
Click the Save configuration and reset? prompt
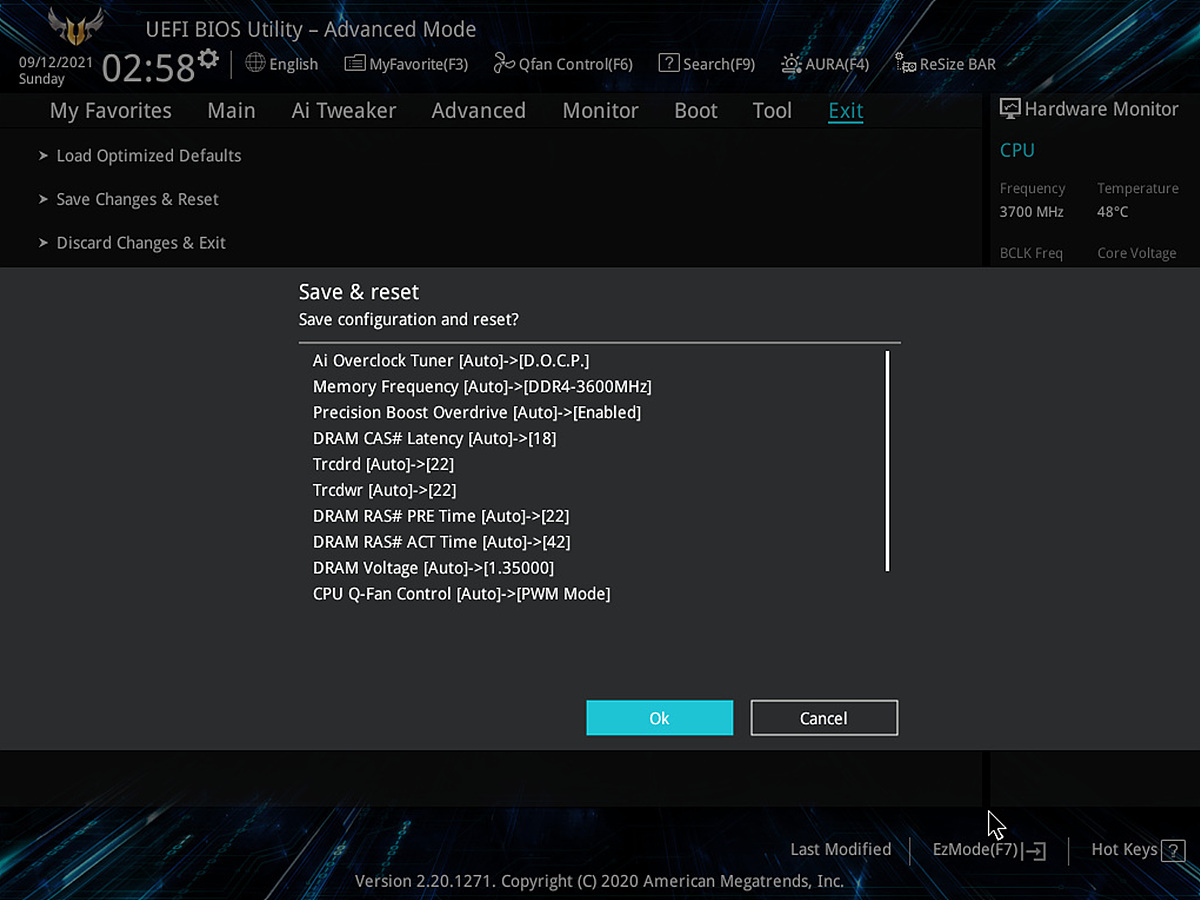[409, 320]
